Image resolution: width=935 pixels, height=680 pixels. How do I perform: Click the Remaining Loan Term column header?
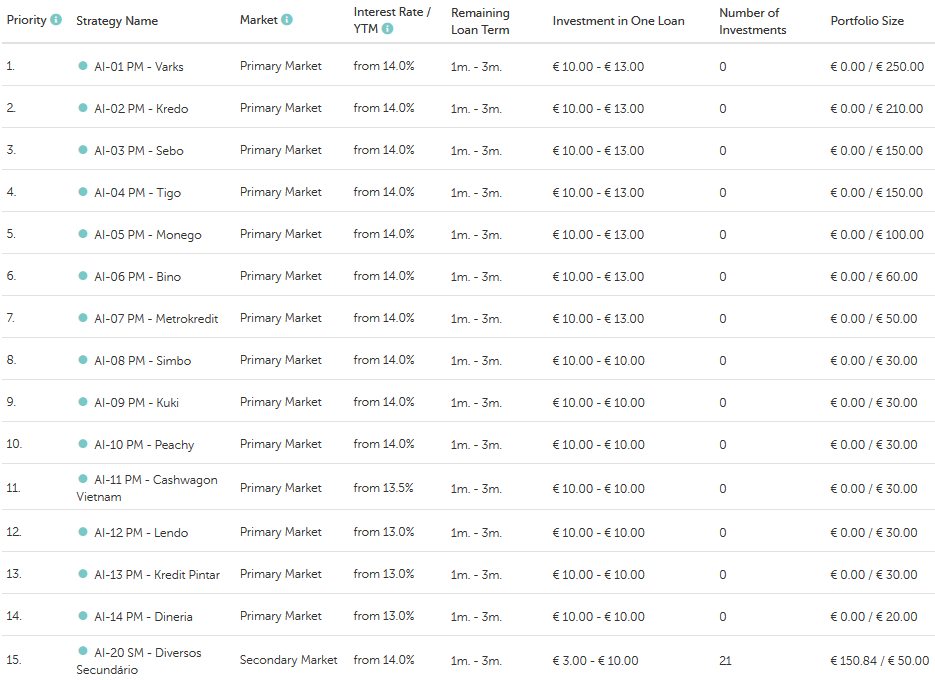pyautogui.click(x=480, y=21)
